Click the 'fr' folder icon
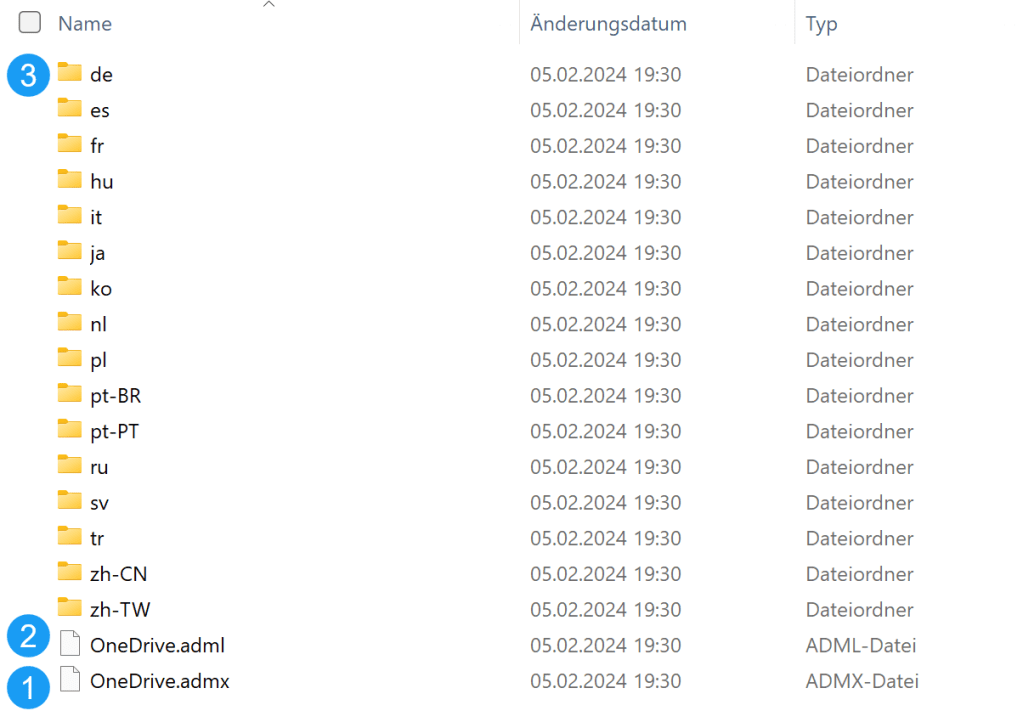 click(69, 145)
